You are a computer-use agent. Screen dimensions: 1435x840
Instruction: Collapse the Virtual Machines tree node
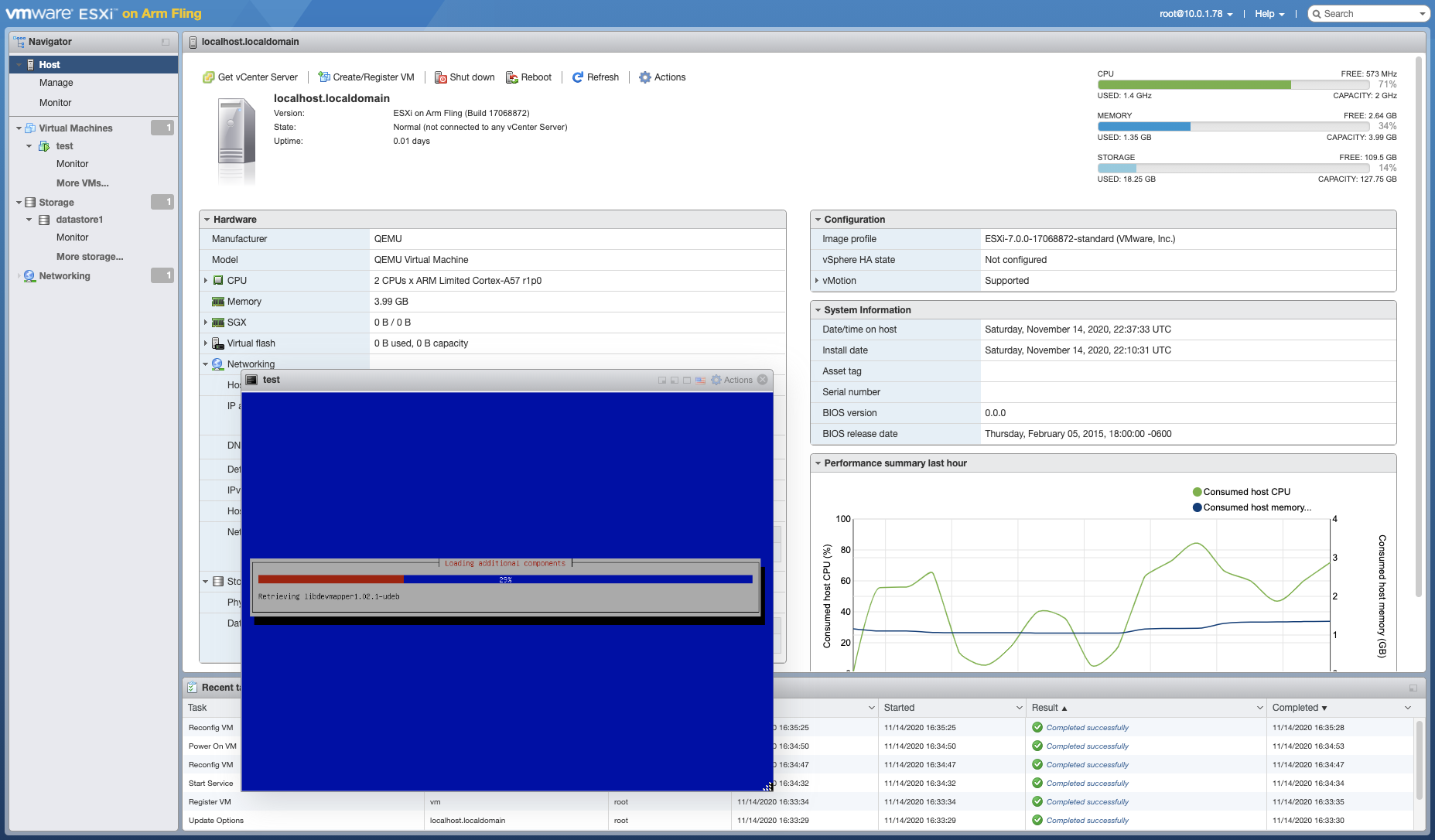19,128
